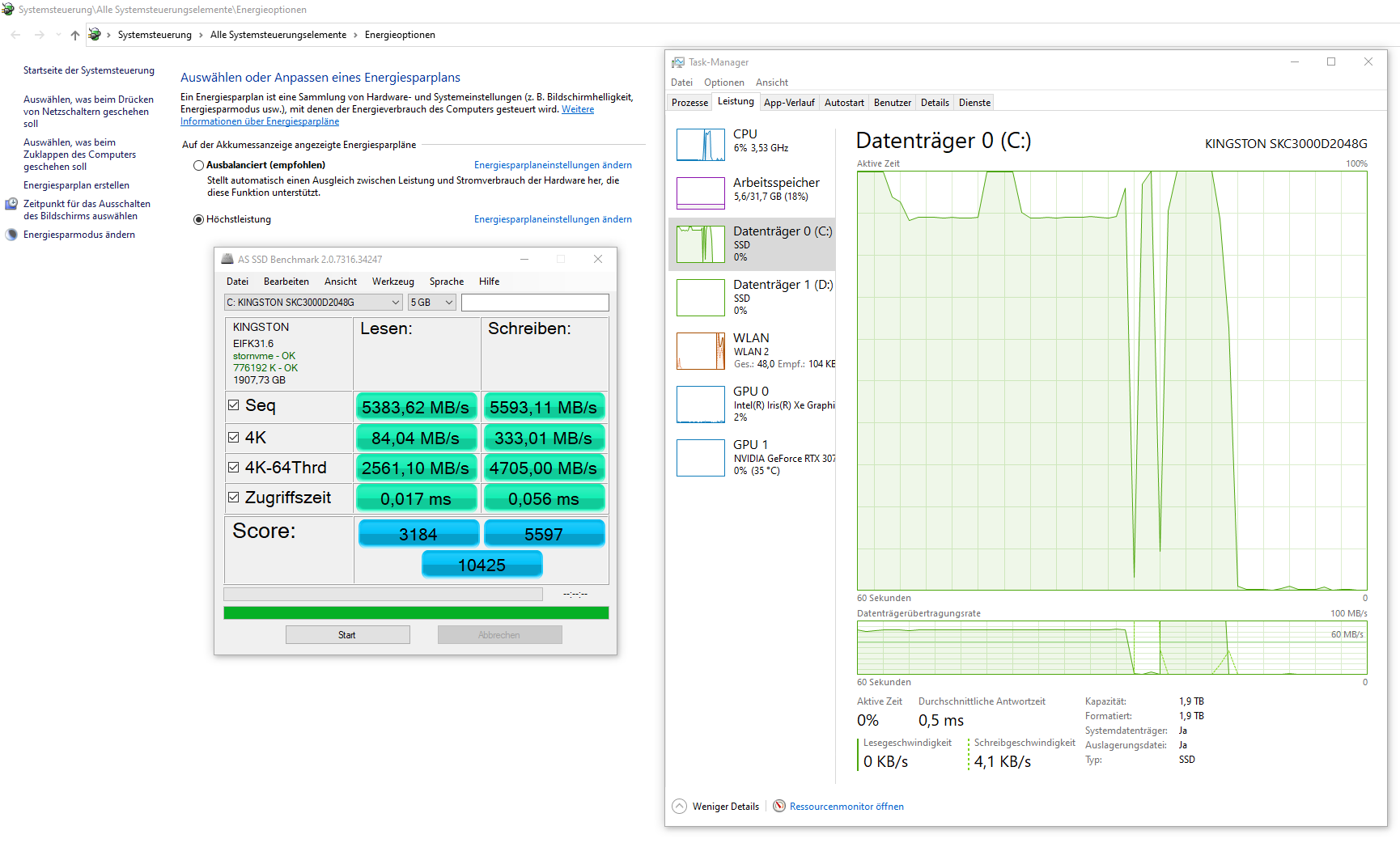Switch to Prozesse tab in Task-Manager
Viewport: 1400px width, 843px height.
(x=689, y=103)
